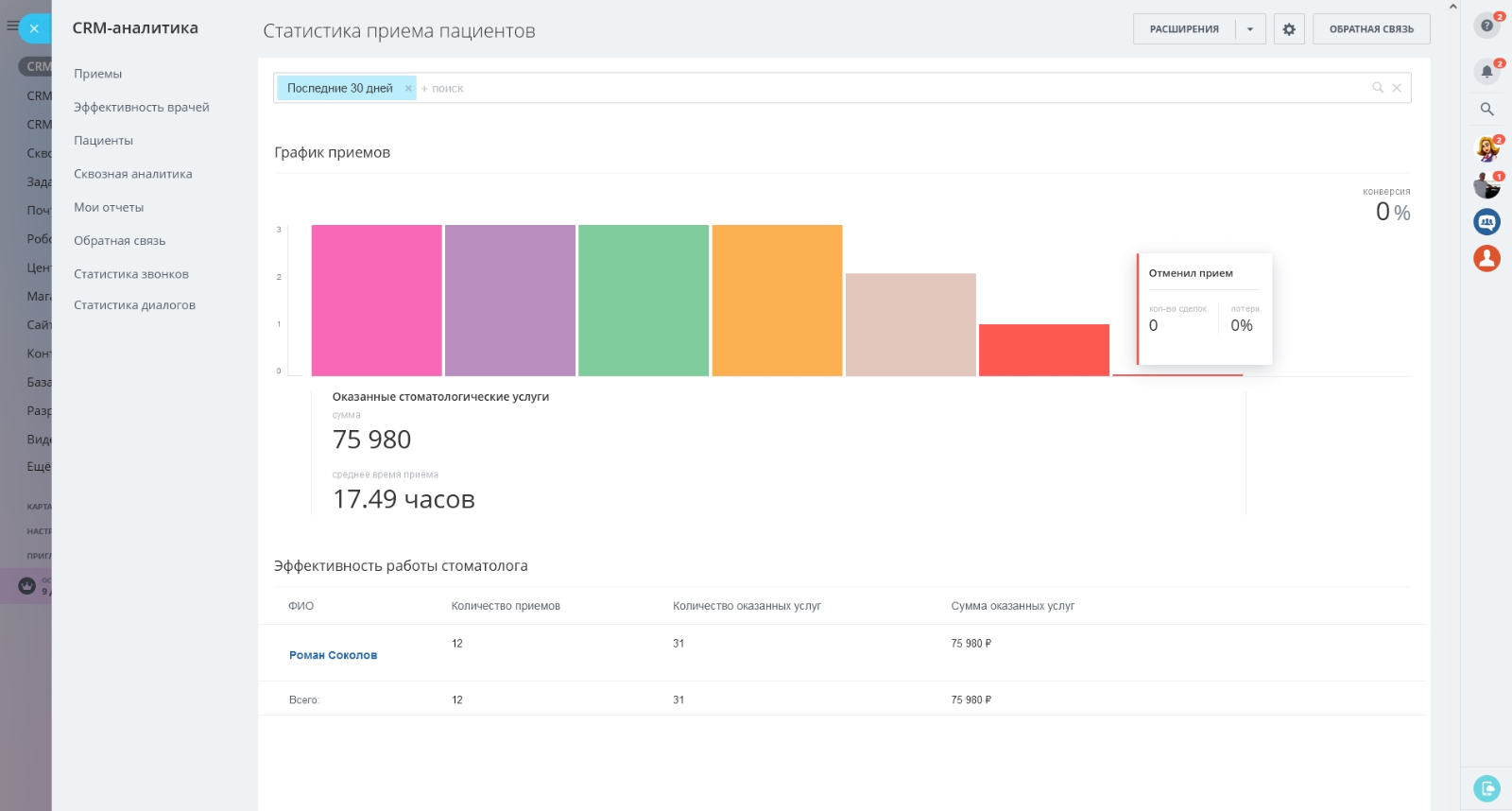Viewport: 1512px width, 811px height.
Task: Open notifications bell icon
Action: pos(1486,72)
